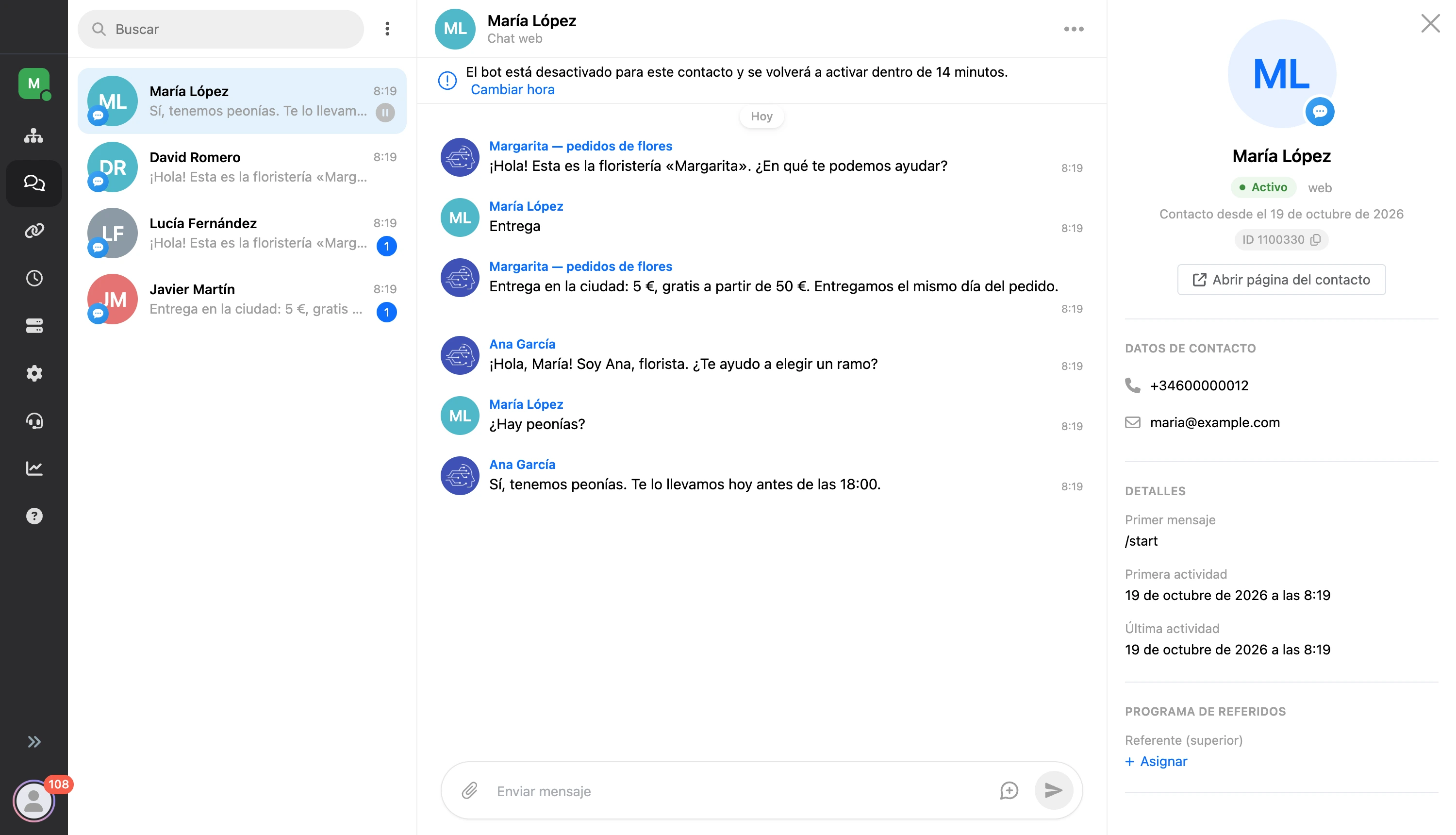This screenshot has width=1456, height=835.
Task: Click María López name above 'Entrega'
Action: 526,206
